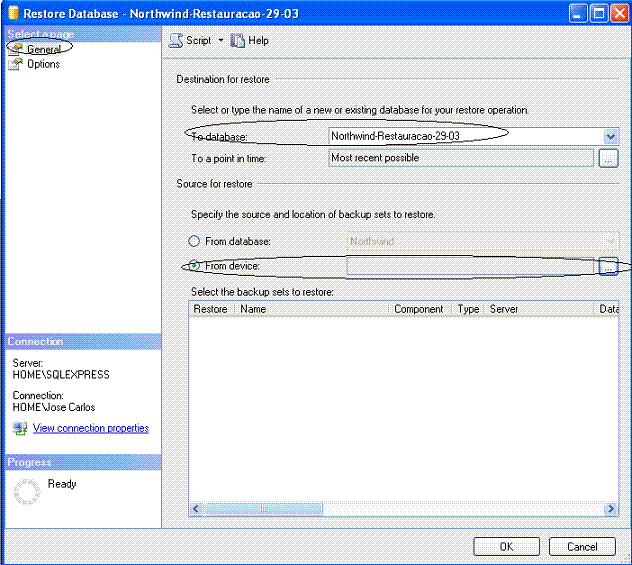Click the Data column header
The height and width of the screenshot is (565, 632).
coord(607,309)
